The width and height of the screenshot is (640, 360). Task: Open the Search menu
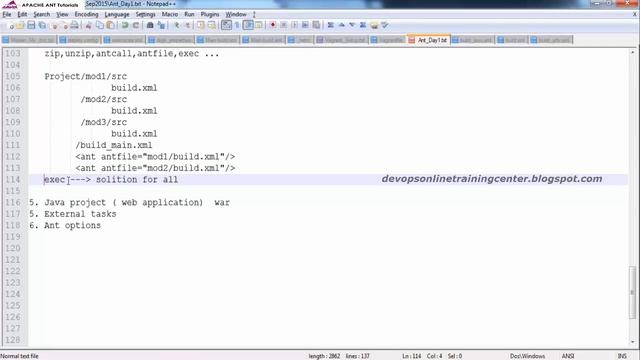click(x=42, y=14)
